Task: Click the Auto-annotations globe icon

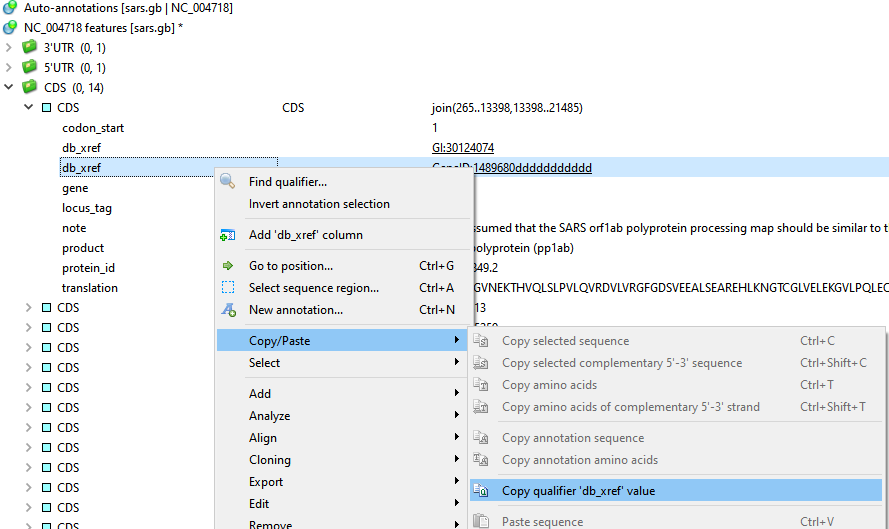Action: tap(10, 8)
